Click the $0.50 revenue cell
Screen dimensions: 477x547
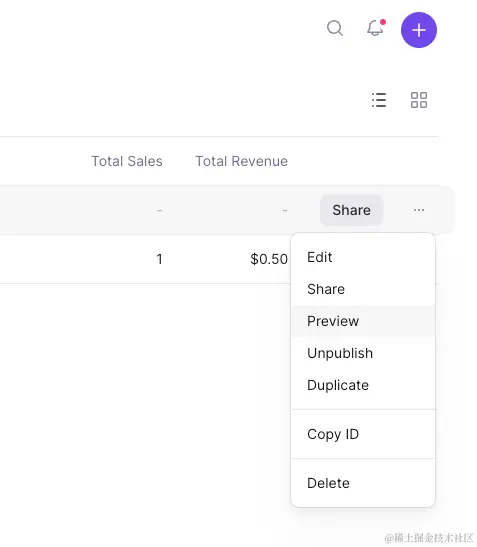[x=269, y=259]
